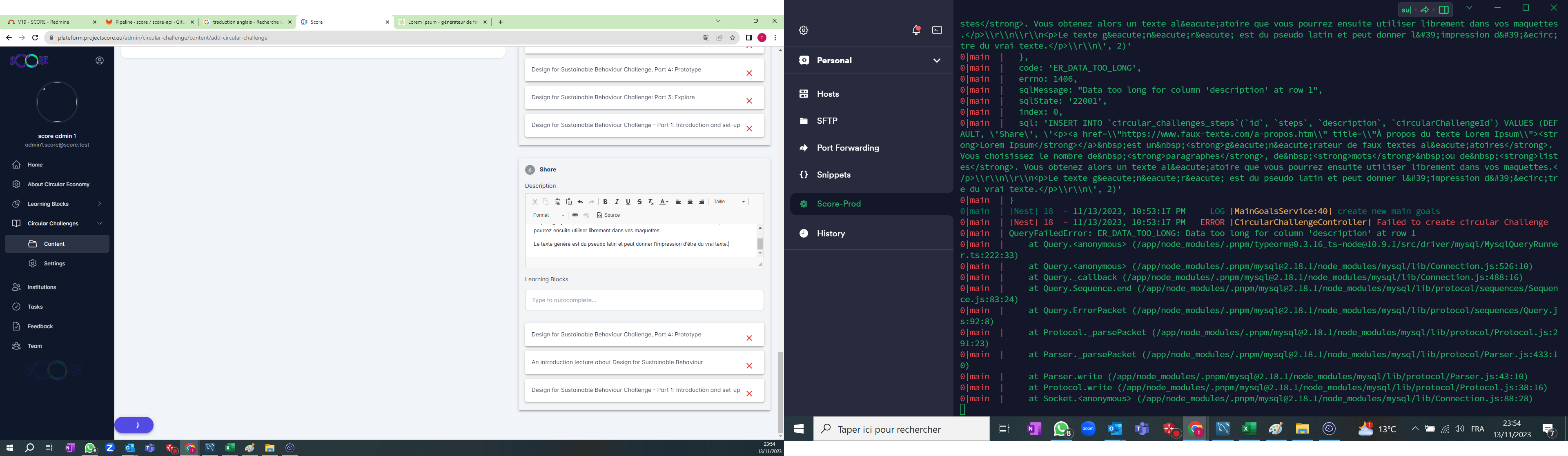Open the Termius notifications bell
This screenshot has height=456, width=1568.
[x=915, y=31]
